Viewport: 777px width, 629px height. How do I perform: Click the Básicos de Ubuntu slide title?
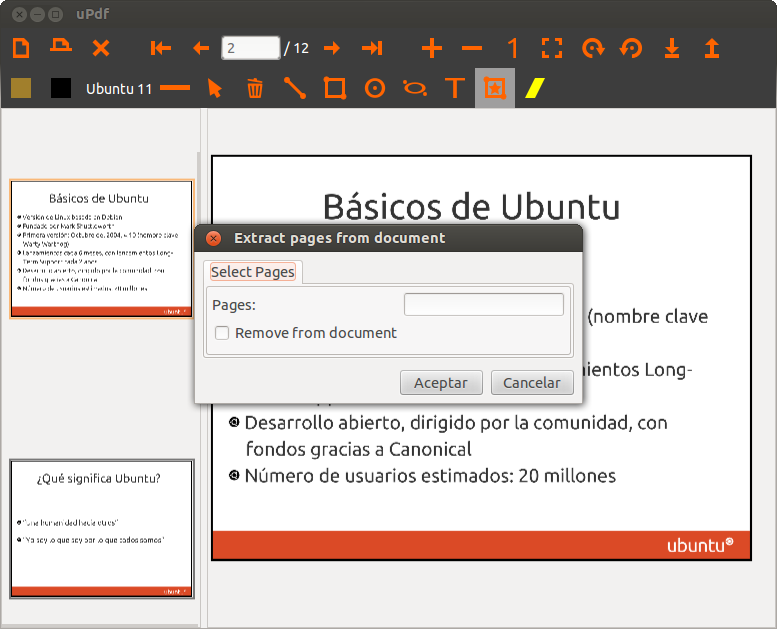tap(471, 207)
